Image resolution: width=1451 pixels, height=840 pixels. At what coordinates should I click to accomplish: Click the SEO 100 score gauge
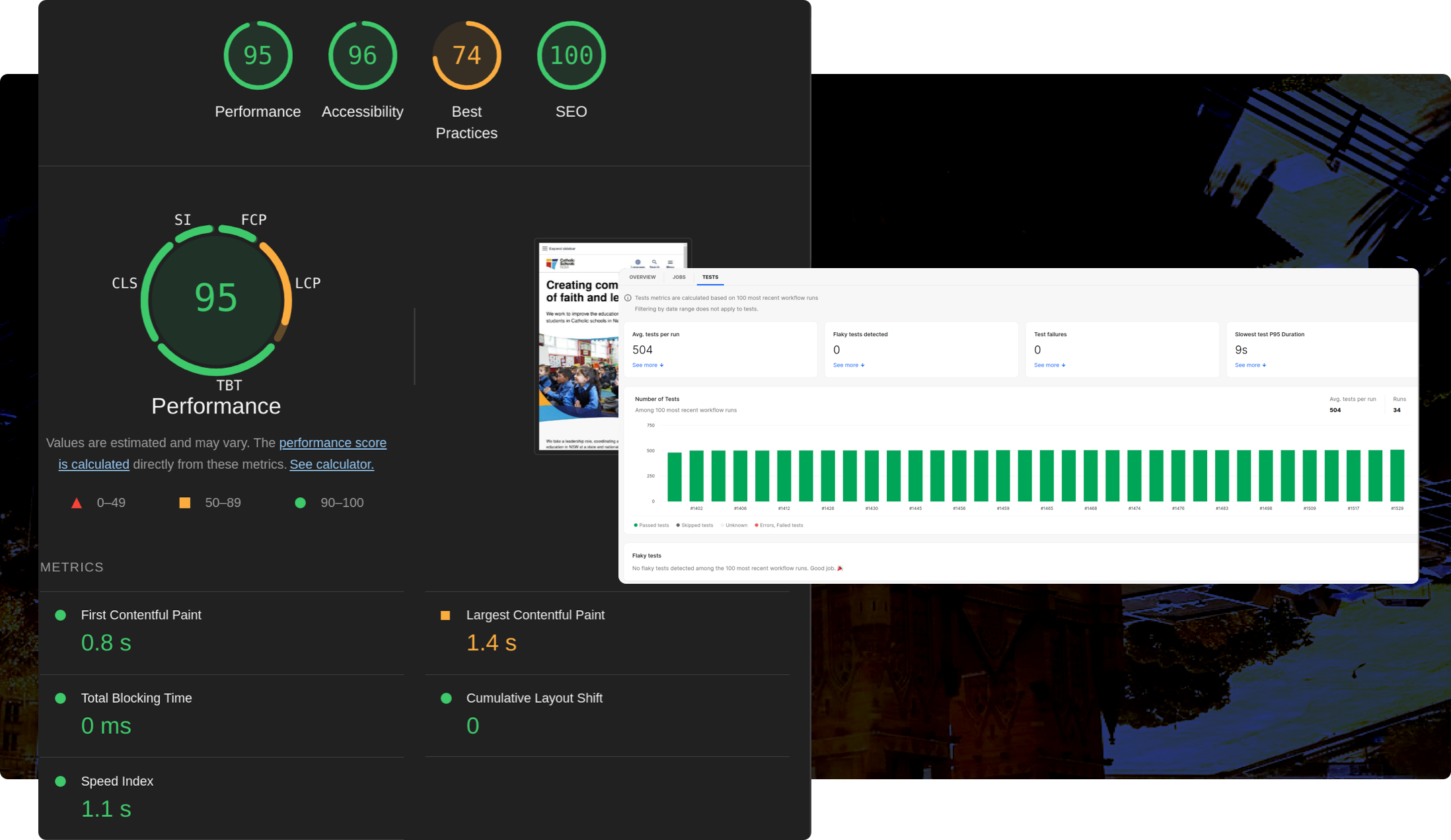coord(571,55)
